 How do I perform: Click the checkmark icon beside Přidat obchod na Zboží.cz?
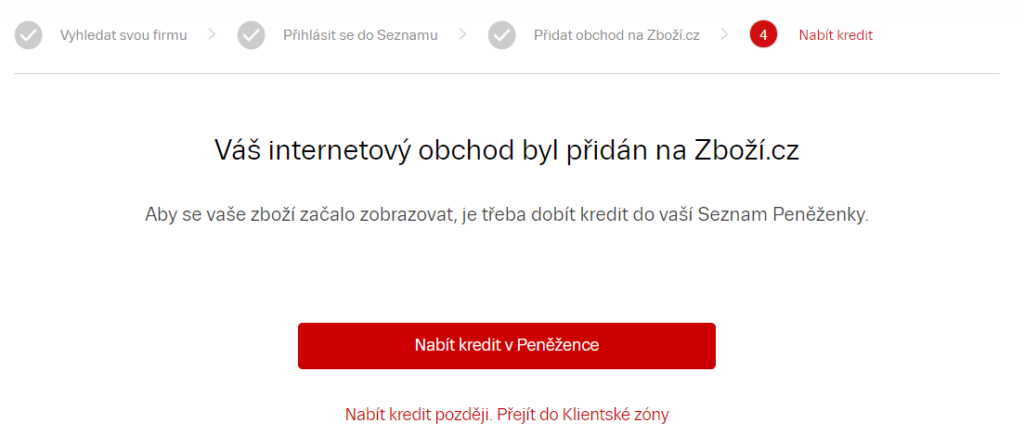[x=502, y=35]
